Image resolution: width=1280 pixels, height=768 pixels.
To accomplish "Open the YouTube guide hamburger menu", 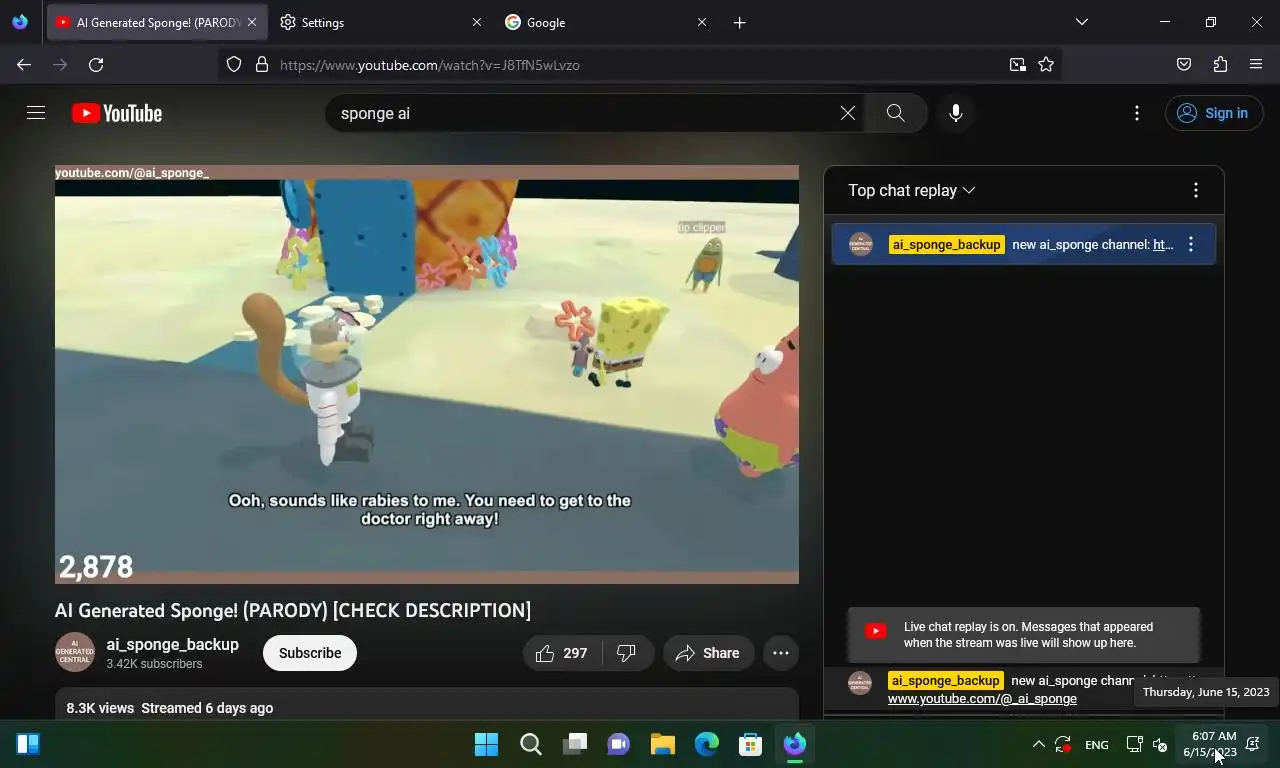I will [x=36, y=113].
